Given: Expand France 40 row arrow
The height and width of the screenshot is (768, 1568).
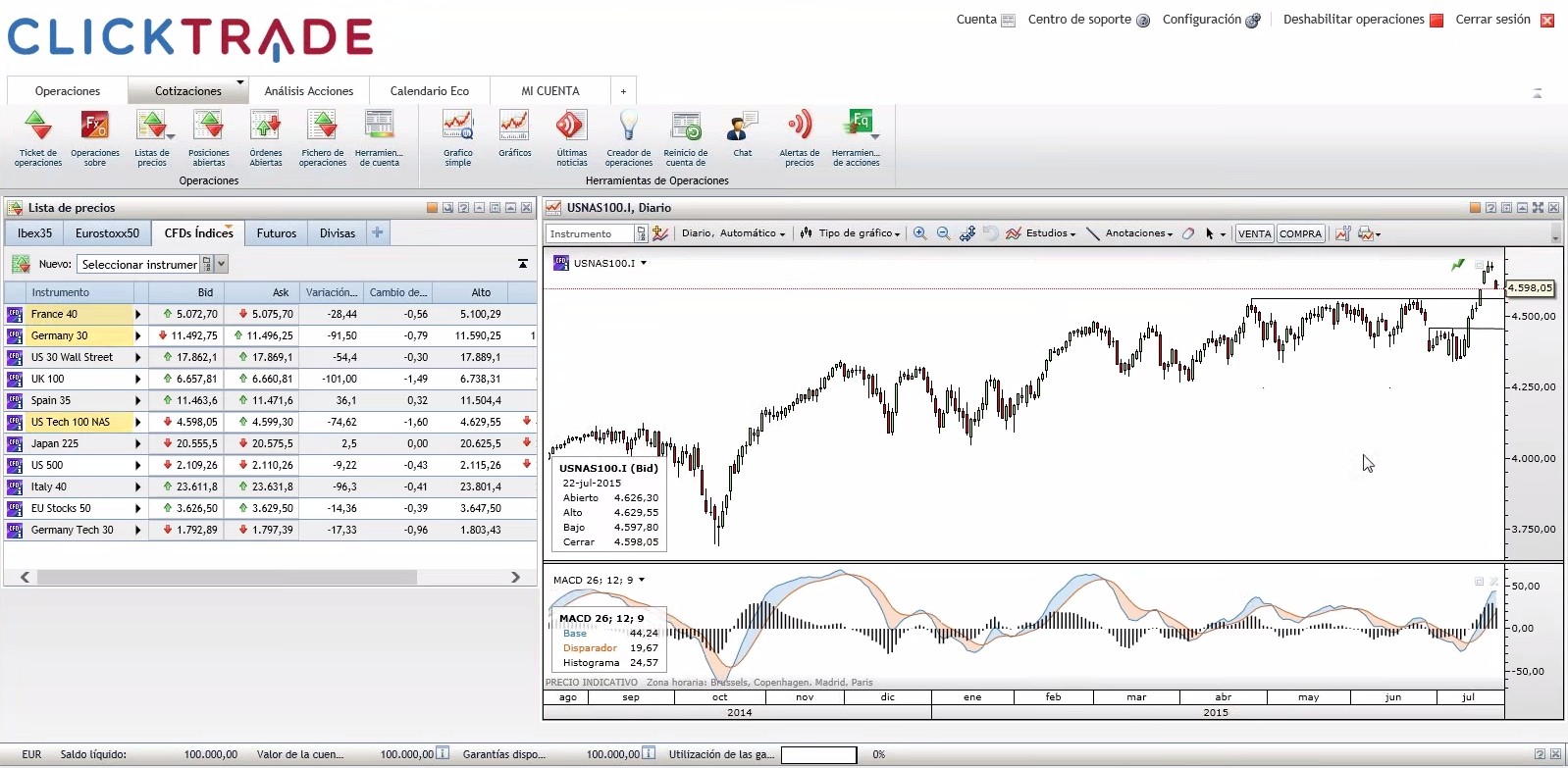Looking at the screenshot, I should 137,314.
